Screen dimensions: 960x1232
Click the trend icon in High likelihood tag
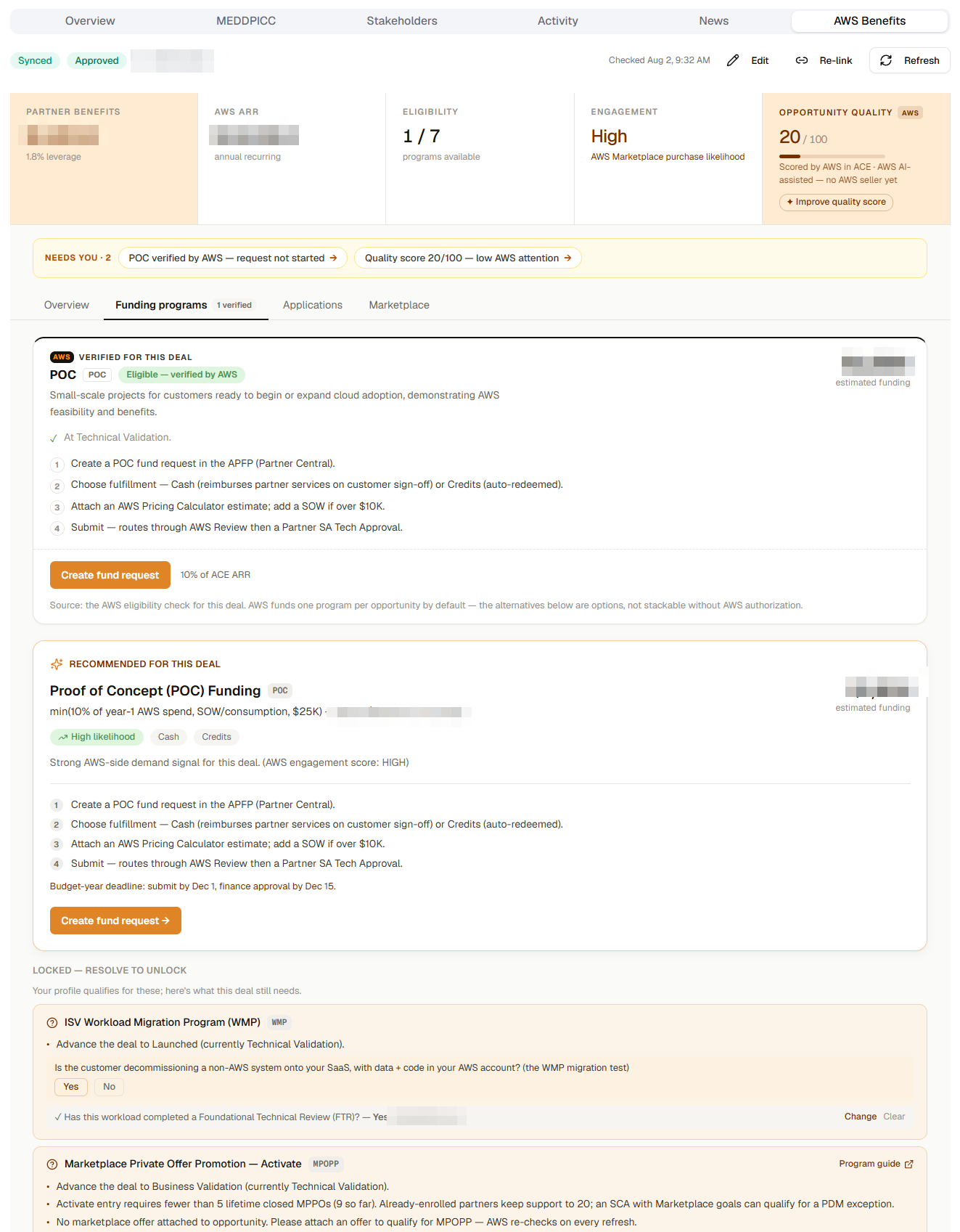(x=63, y=737)
